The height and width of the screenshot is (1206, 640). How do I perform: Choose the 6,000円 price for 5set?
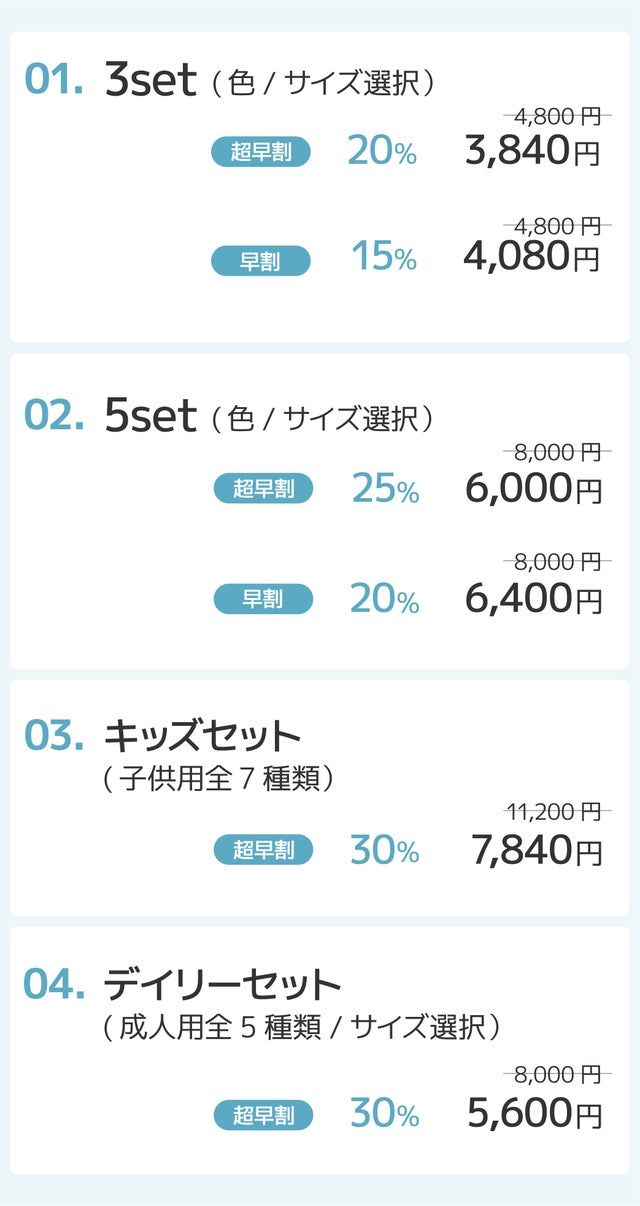tap(533, 488)
